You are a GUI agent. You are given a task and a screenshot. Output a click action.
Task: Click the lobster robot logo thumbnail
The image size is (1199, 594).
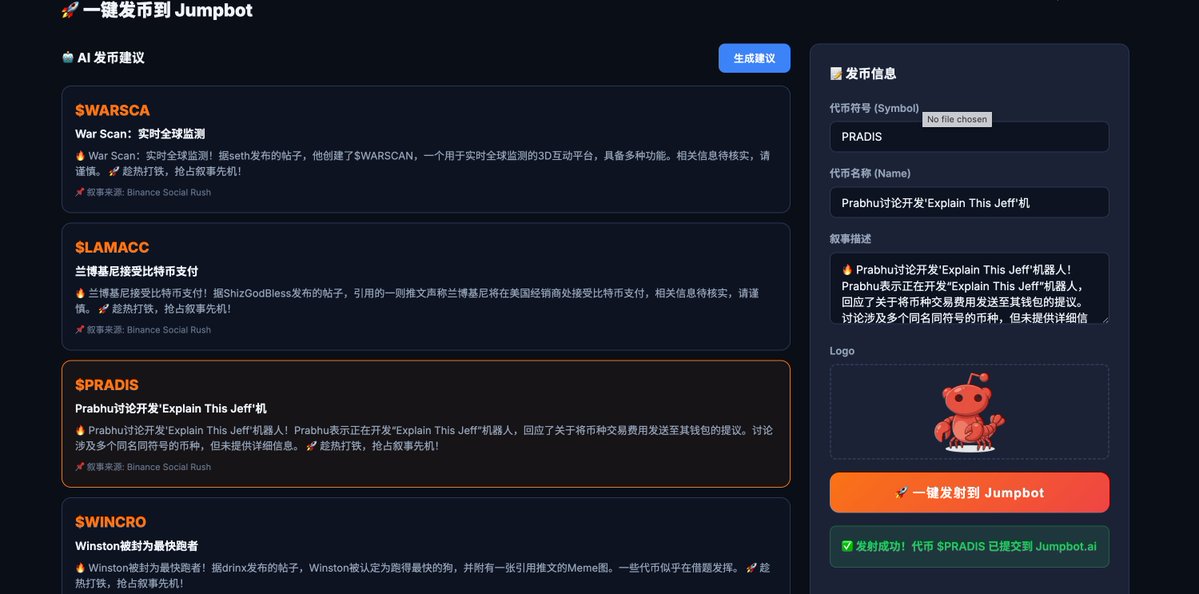click(969, 412)
